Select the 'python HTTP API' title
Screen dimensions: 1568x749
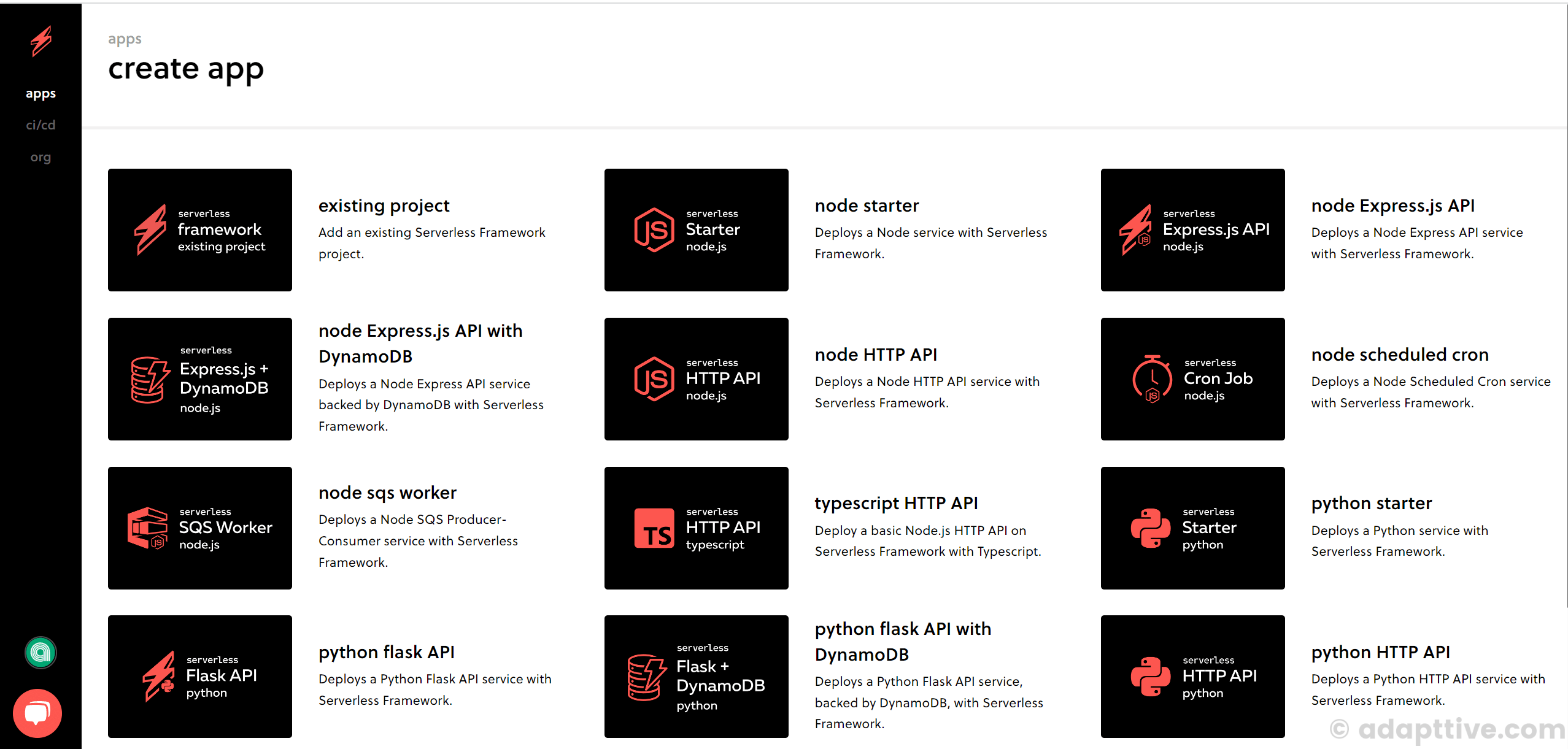[1380, 652]
